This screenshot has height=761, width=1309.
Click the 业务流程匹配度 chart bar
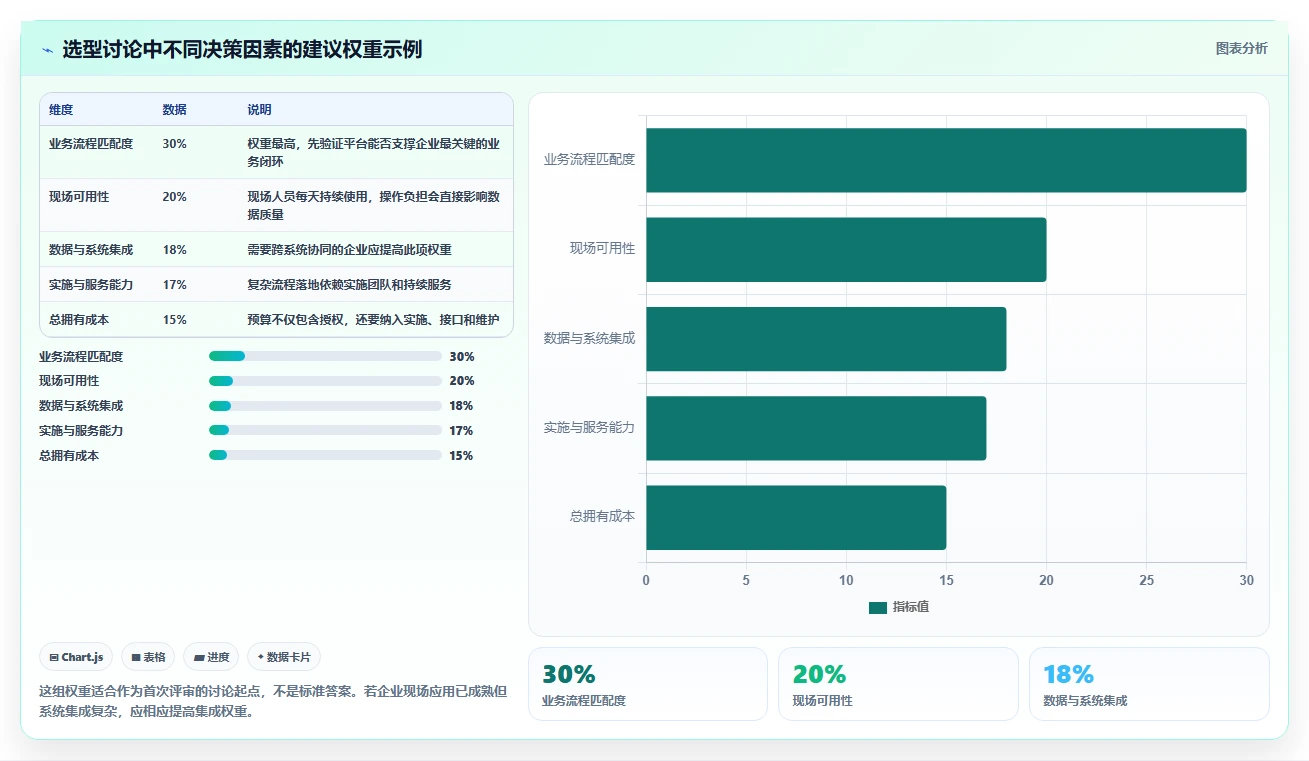[x=946, y=160]
